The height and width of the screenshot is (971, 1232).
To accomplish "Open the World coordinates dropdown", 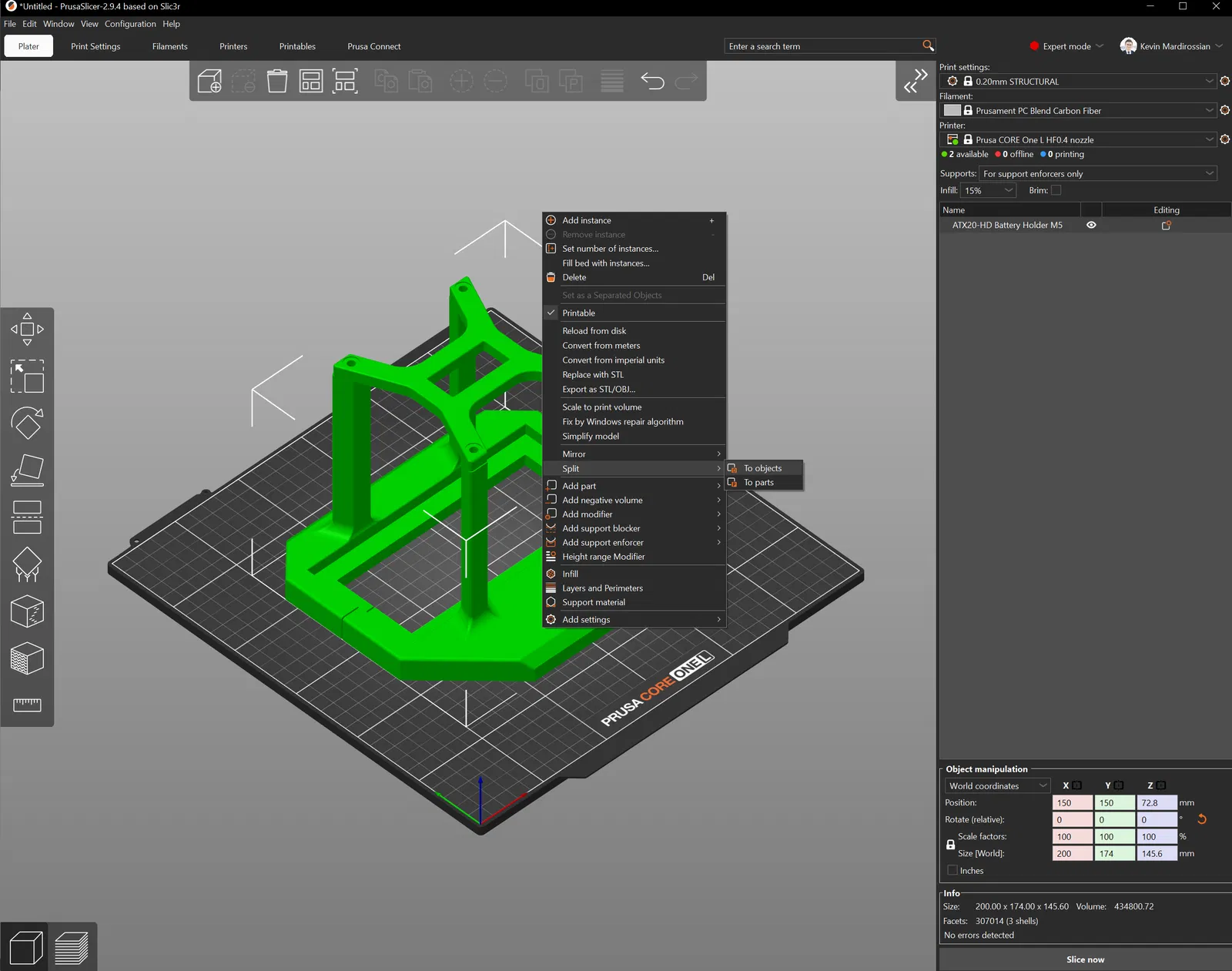I will tap(997, 785).
